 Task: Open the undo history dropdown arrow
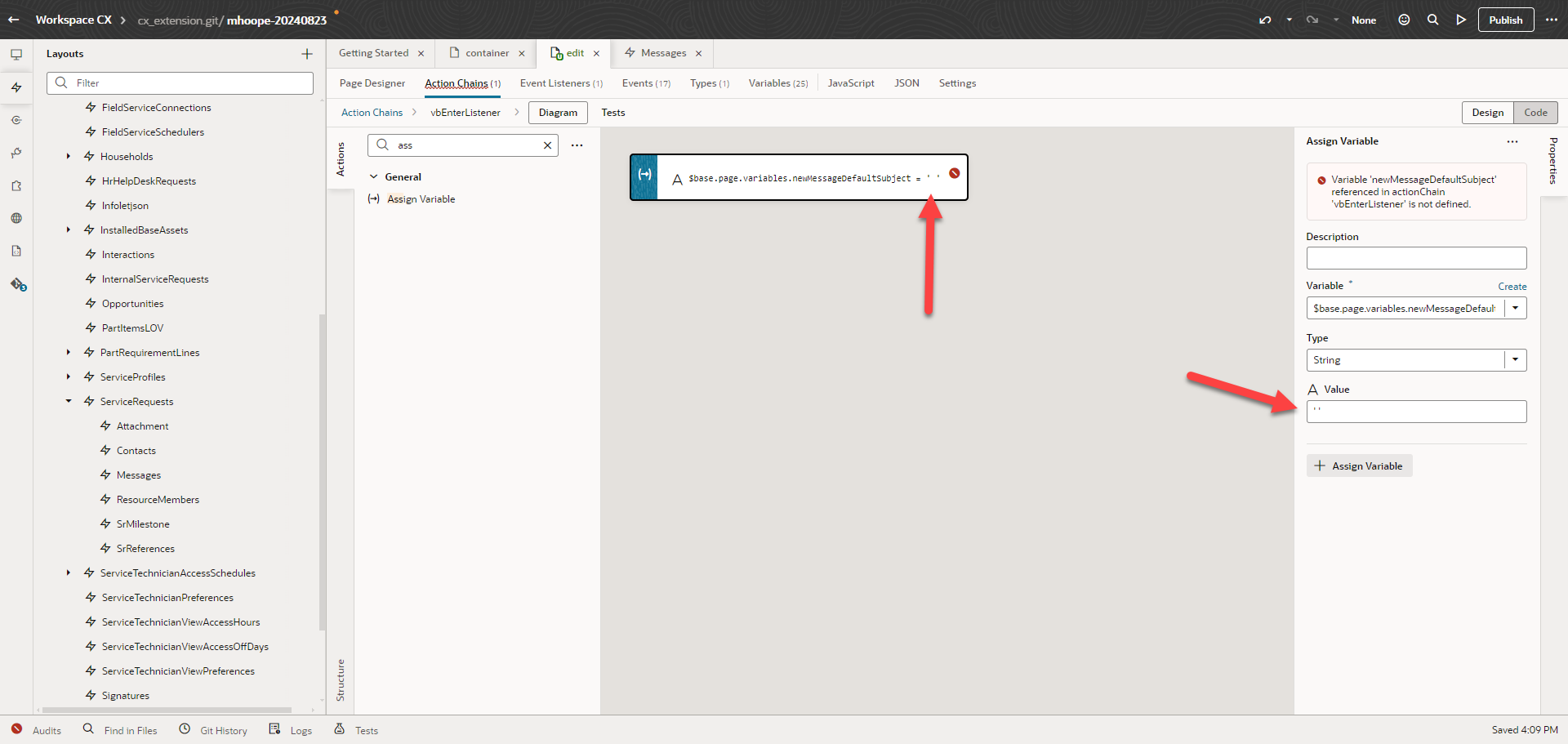pyautogui.click(x=1289, y=20)
